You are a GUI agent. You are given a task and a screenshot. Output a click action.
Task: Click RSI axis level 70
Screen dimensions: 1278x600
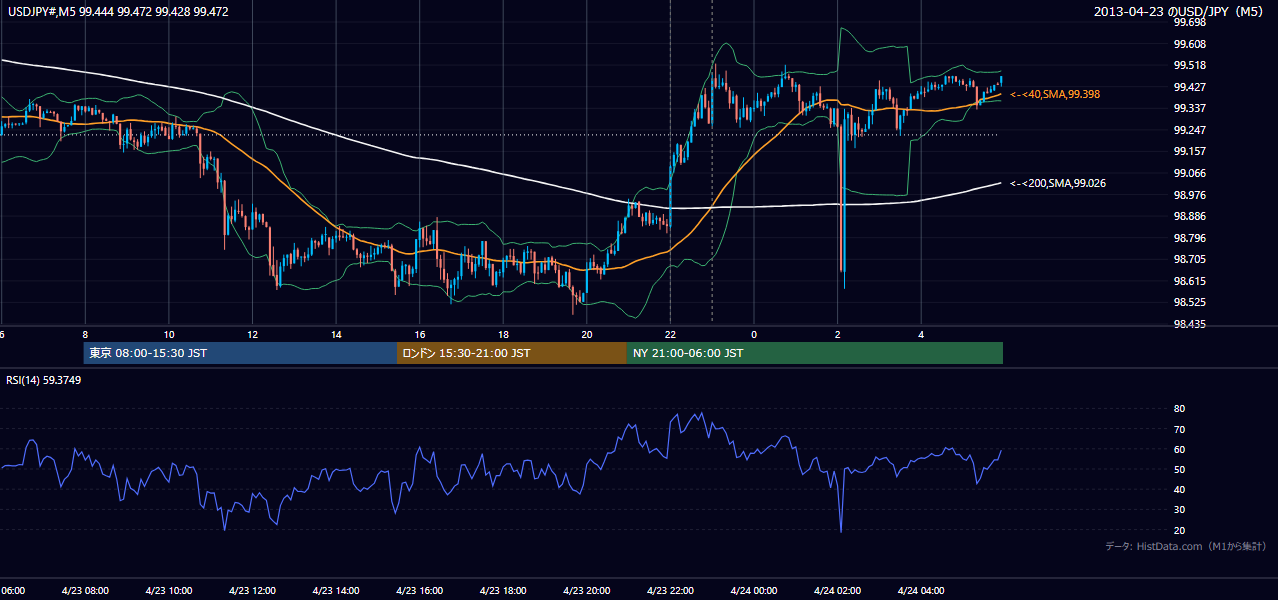pos(1179,429)
